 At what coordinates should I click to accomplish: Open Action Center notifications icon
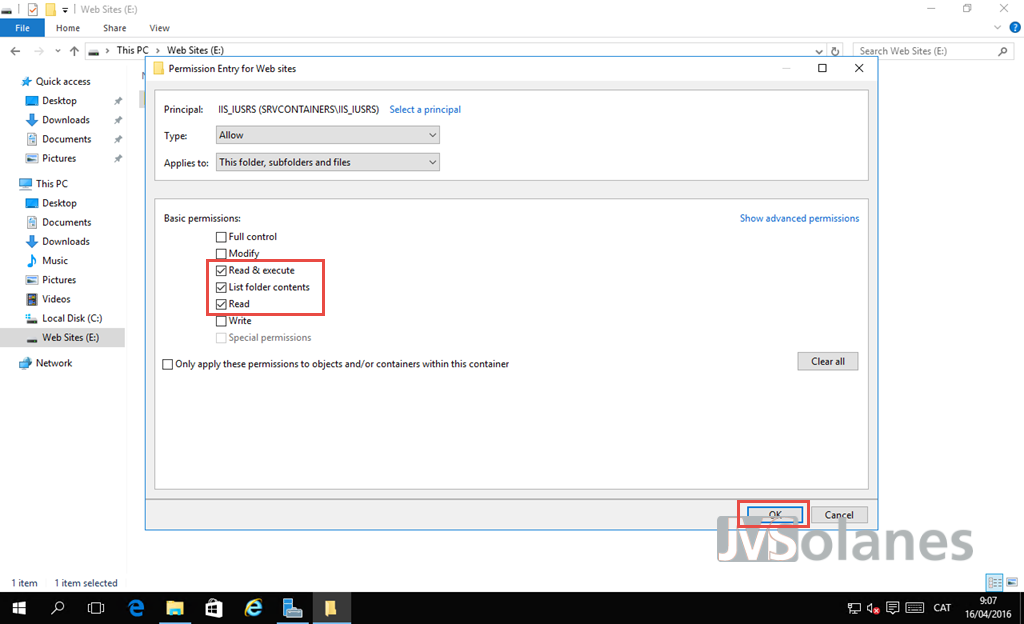[893, 608]
